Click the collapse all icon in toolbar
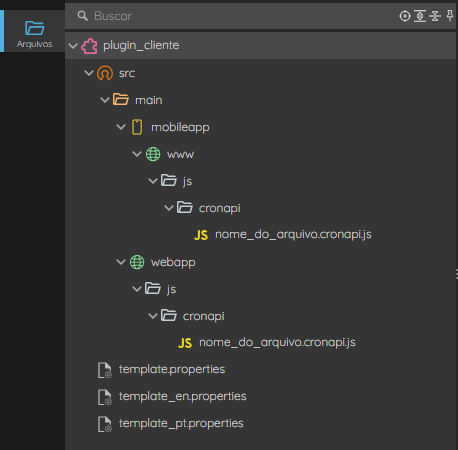This screenshot has width=458, height=450. click(435, 16)
